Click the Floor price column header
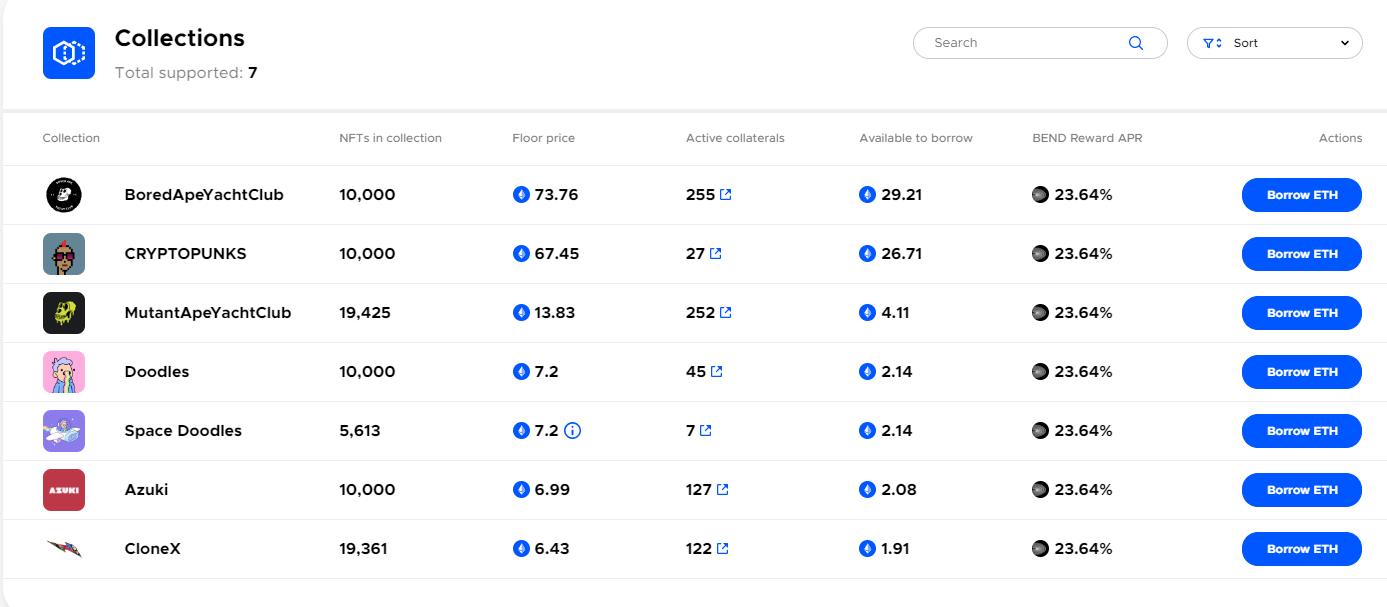The width and height of the screenshot is (1387, 607). point(543,138)
